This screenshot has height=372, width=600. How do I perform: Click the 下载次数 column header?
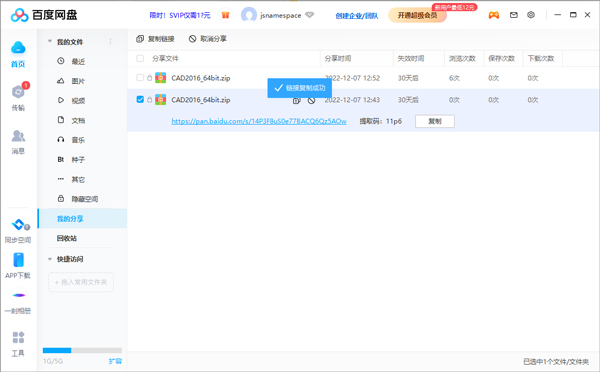pyautogui.click(x=541, y=59)
